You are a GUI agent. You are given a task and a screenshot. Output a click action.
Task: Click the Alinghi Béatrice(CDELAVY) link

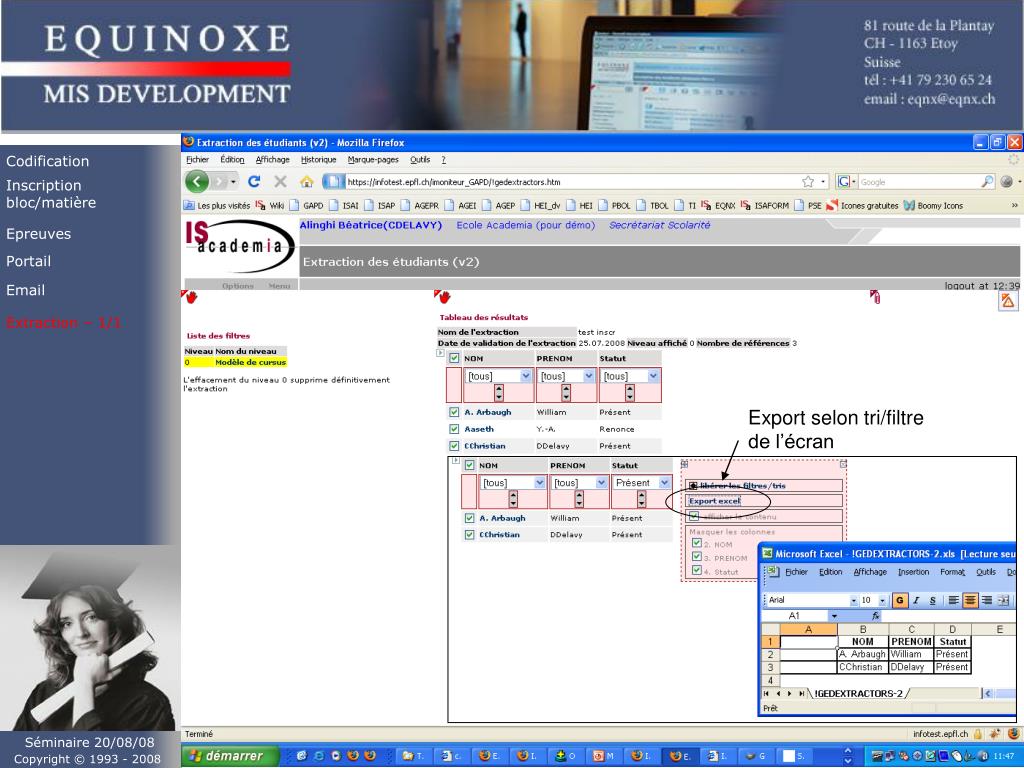click(x=371, y=225)
